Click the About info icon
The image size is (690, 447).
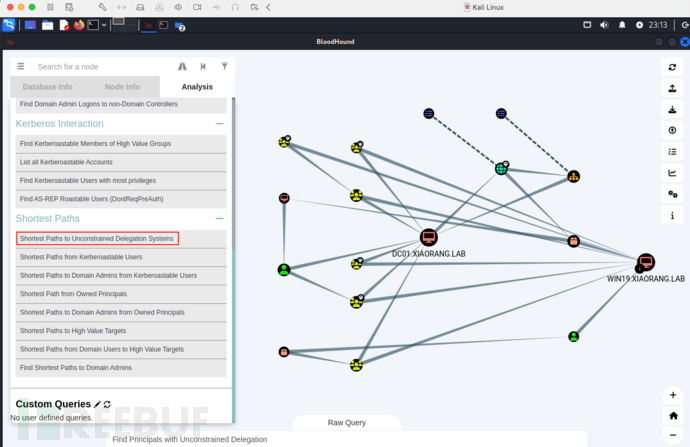[x=672, y=216]
